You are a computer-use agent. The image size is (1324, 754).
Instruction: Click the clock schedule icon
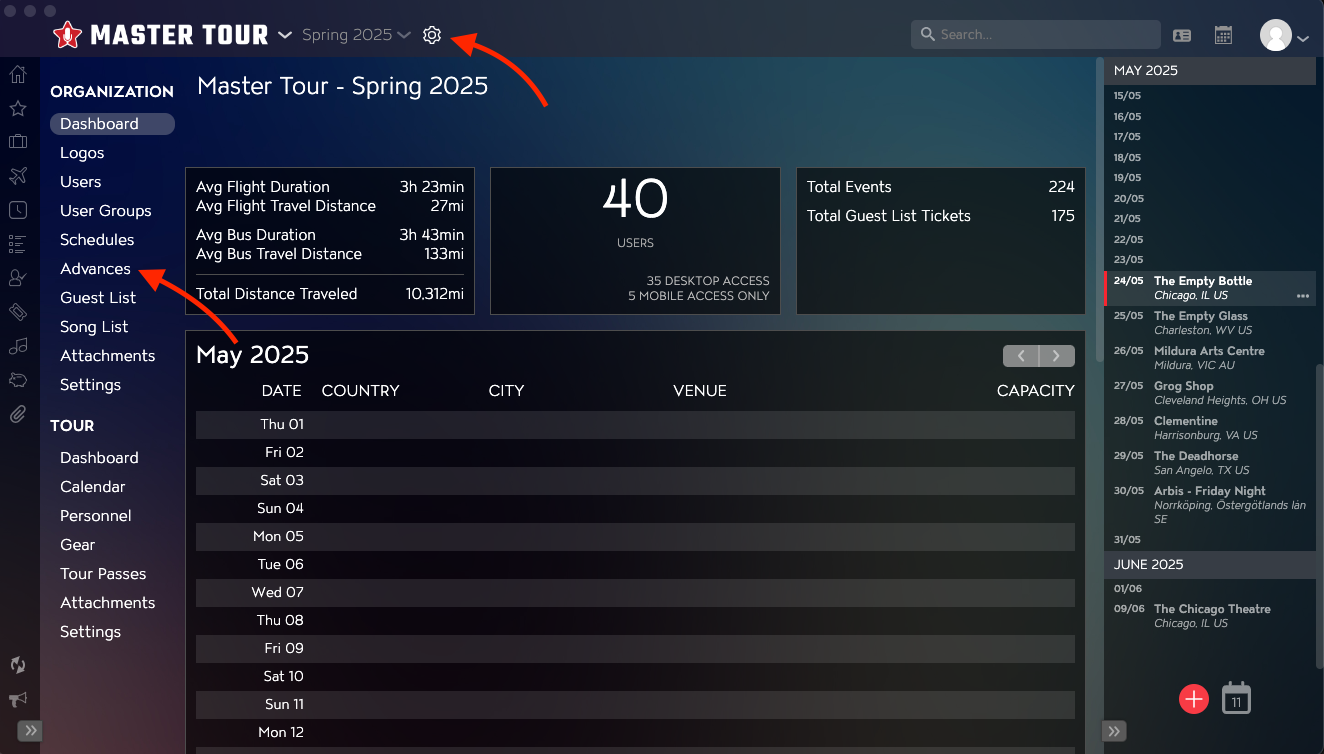point(17,210)
